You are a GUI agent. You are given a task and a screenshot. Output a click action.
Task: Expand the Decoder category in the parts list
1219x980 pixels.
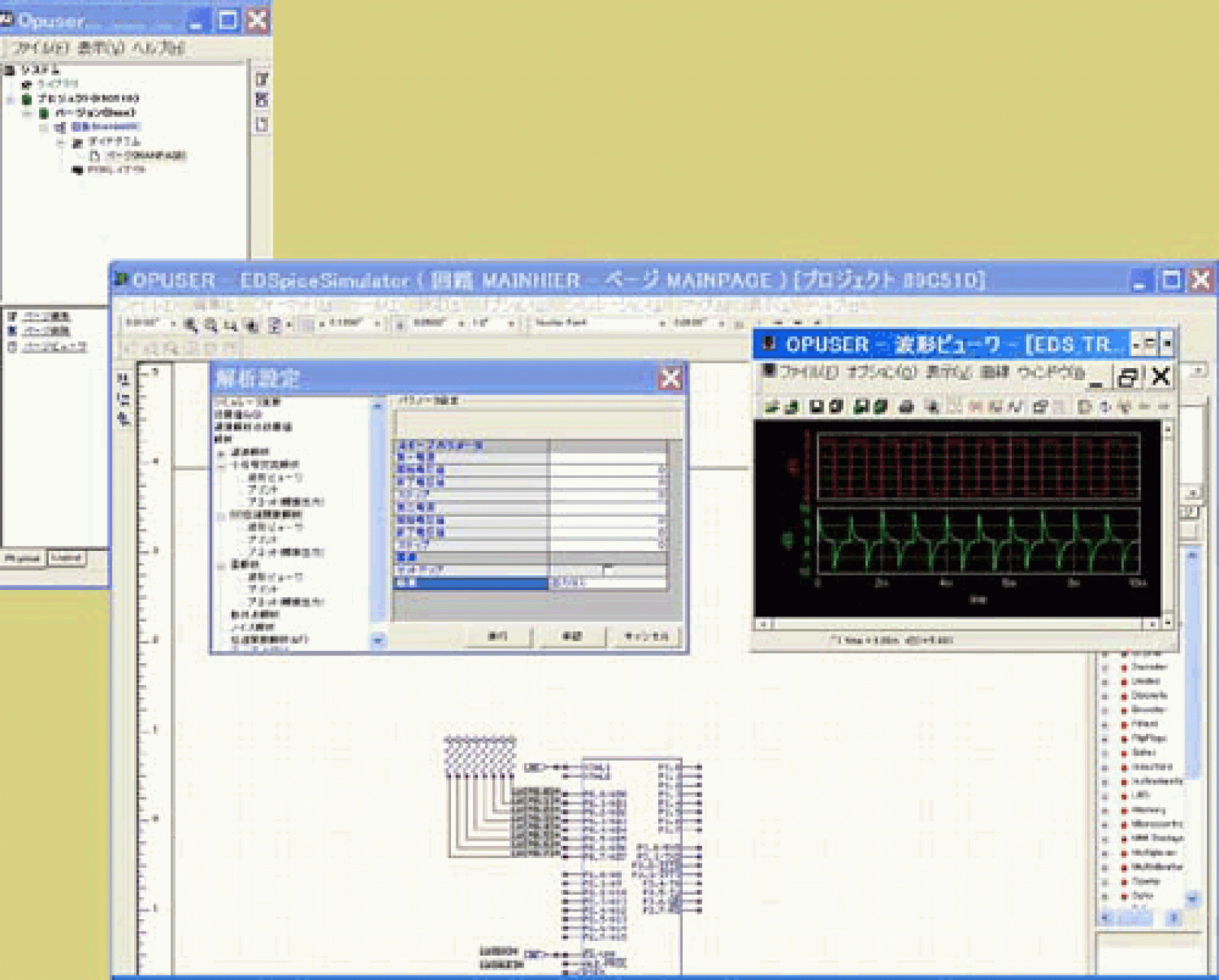point(1105,668)
